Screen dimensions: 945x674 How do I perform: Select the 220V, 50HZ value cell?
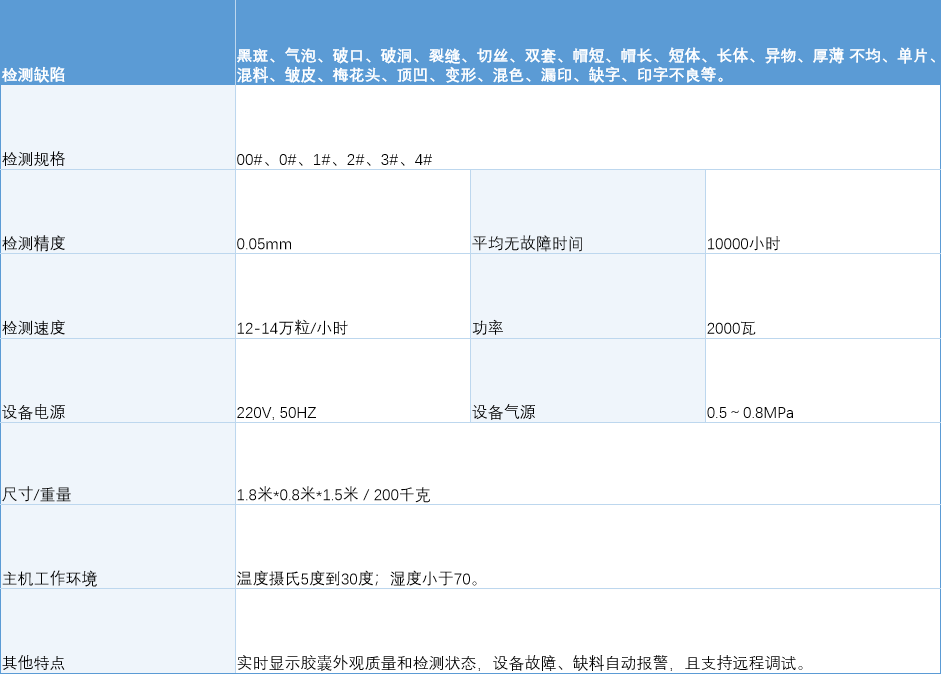(x=276, y=411)
